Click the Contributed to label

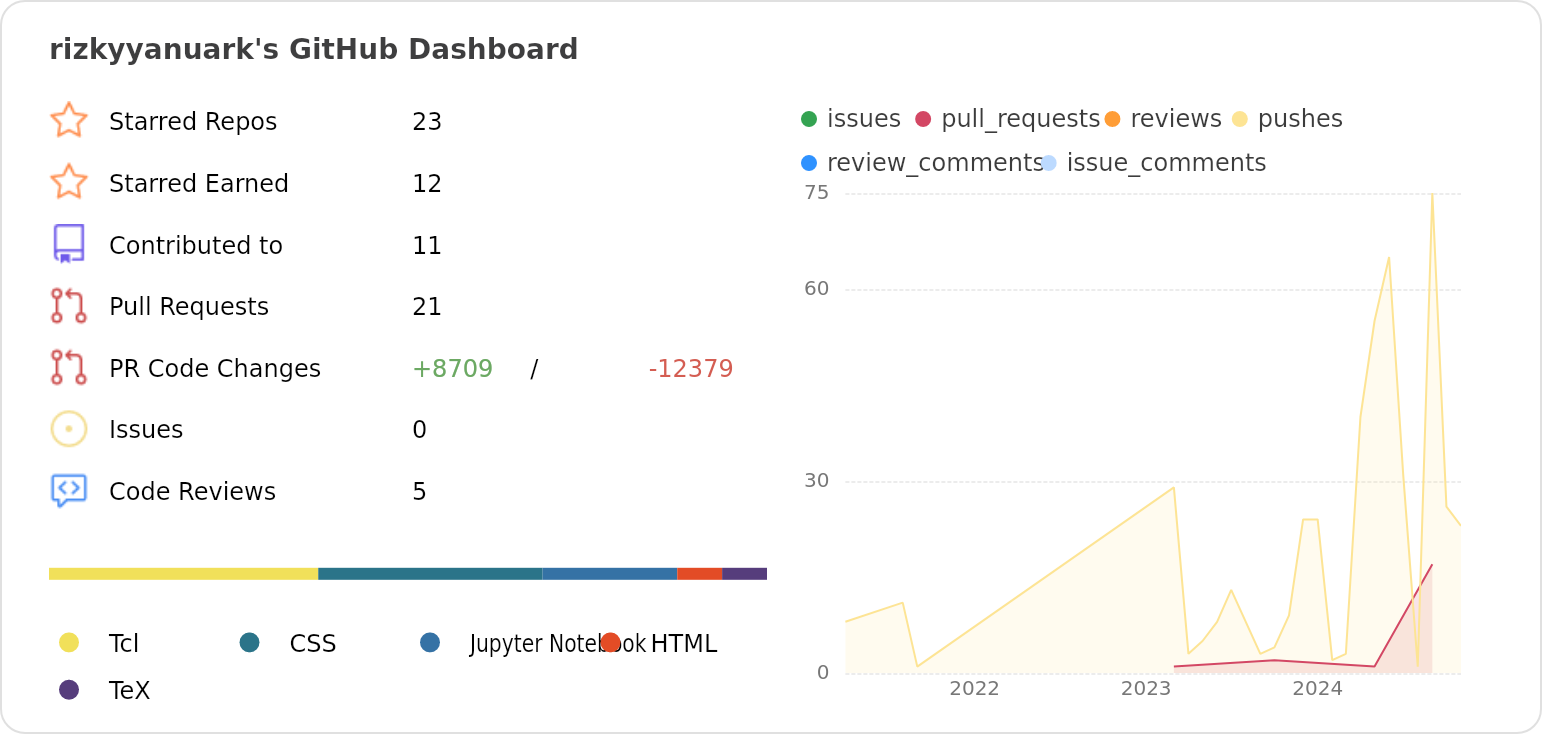click(x=196, y=246)
